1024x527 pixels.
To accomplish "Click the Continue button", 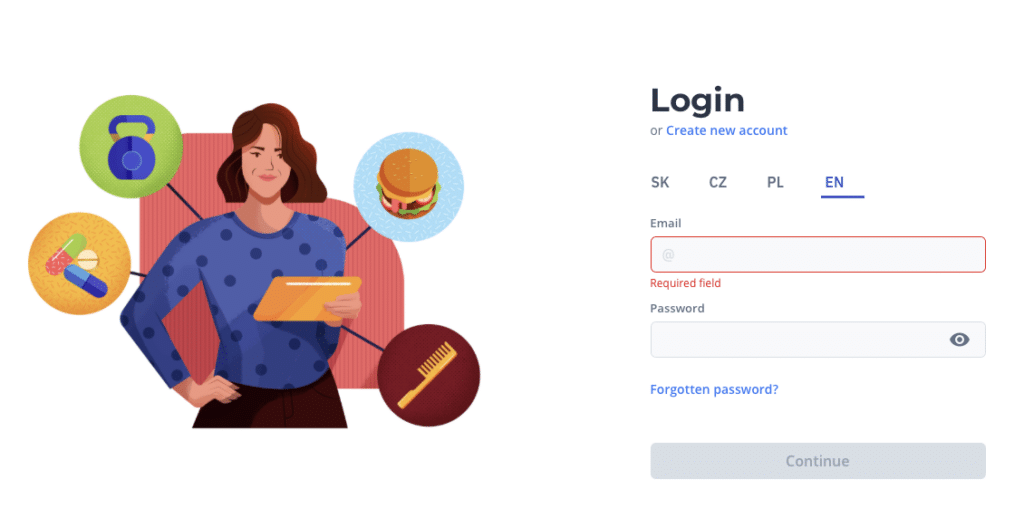I will [818, 461].
